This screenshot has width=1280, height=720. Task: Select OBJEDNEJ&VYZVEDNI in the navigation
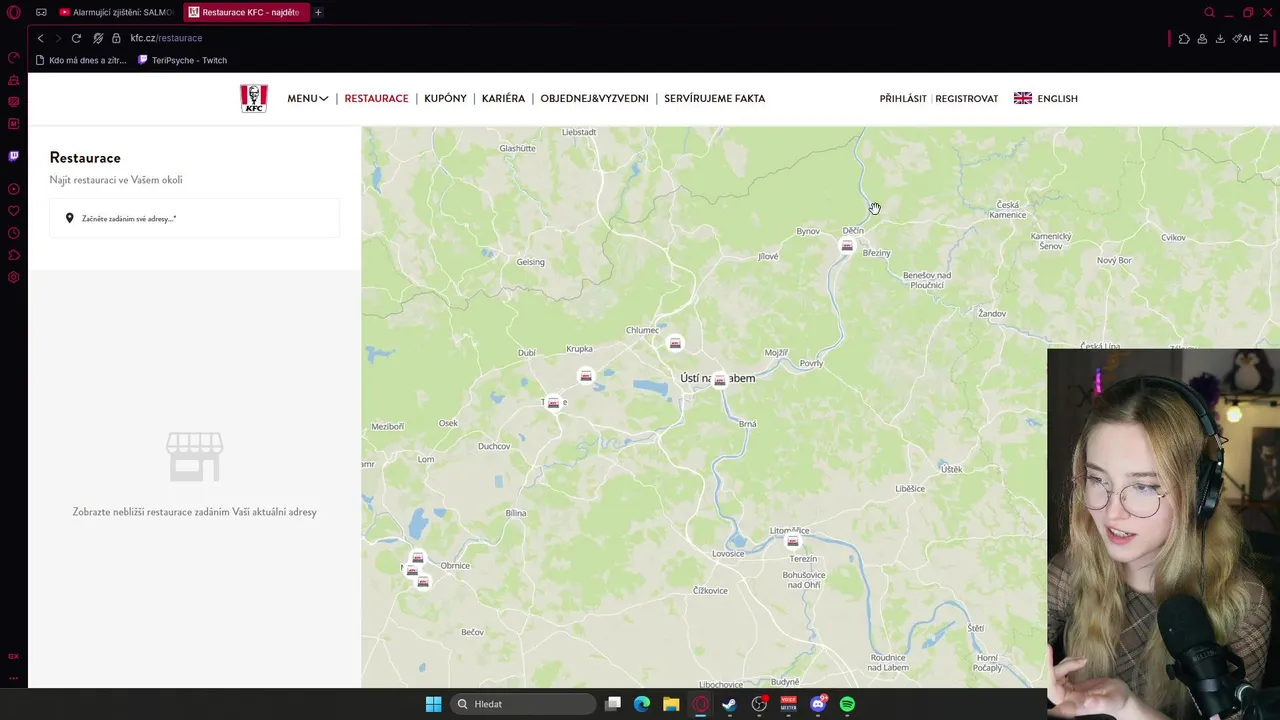(594, 98)
